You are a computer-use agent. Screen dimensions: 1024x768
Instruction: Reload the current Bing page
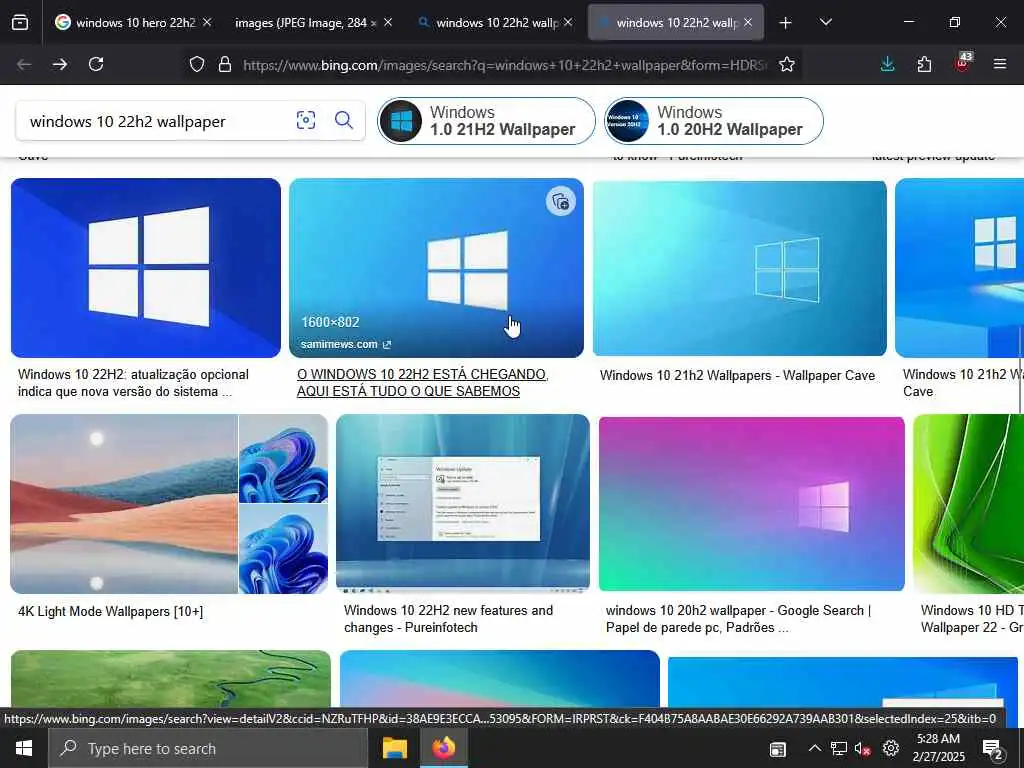click(x=96, y=64)
